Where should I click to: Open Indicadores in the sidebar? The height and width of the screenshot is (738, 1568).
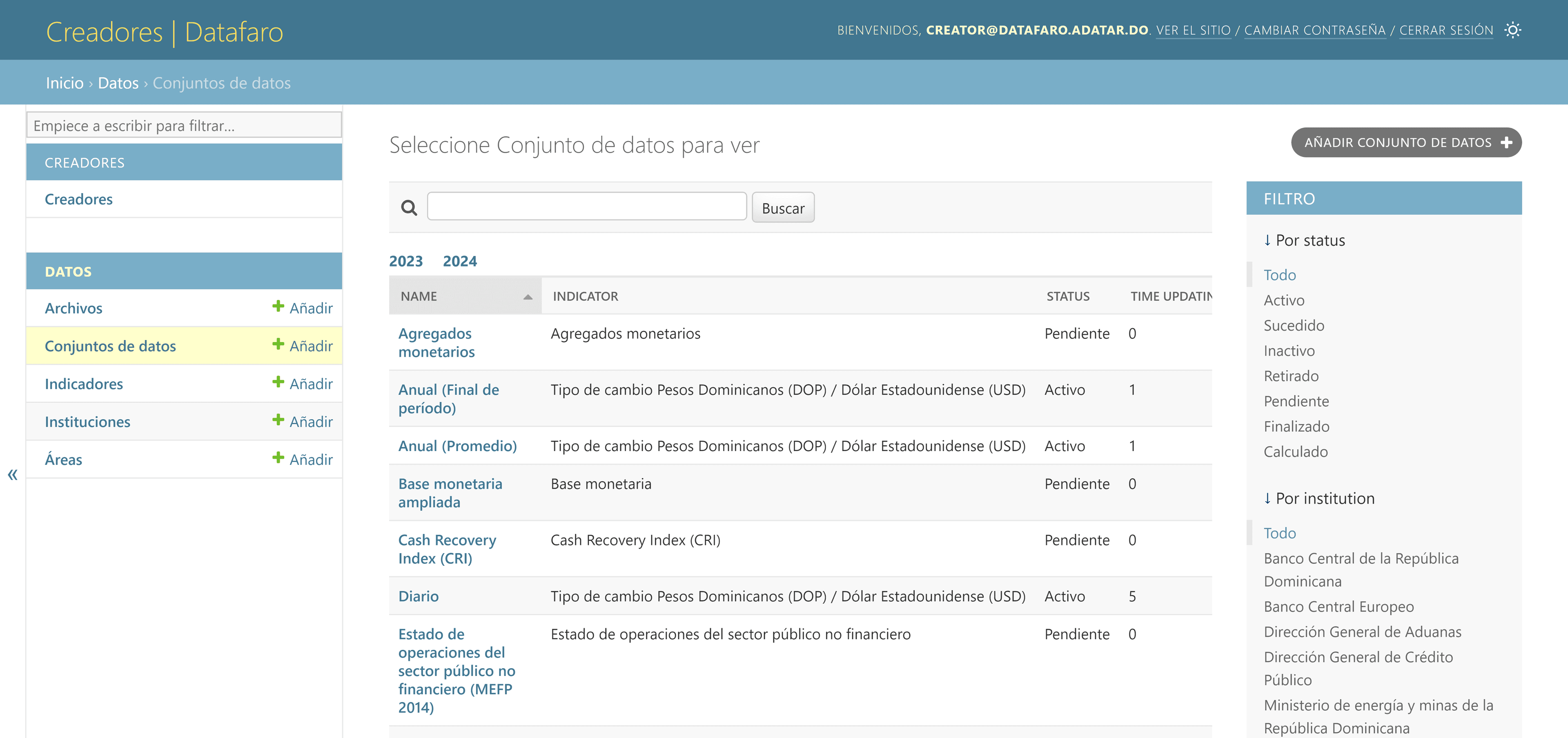click(x=83, y=384)
